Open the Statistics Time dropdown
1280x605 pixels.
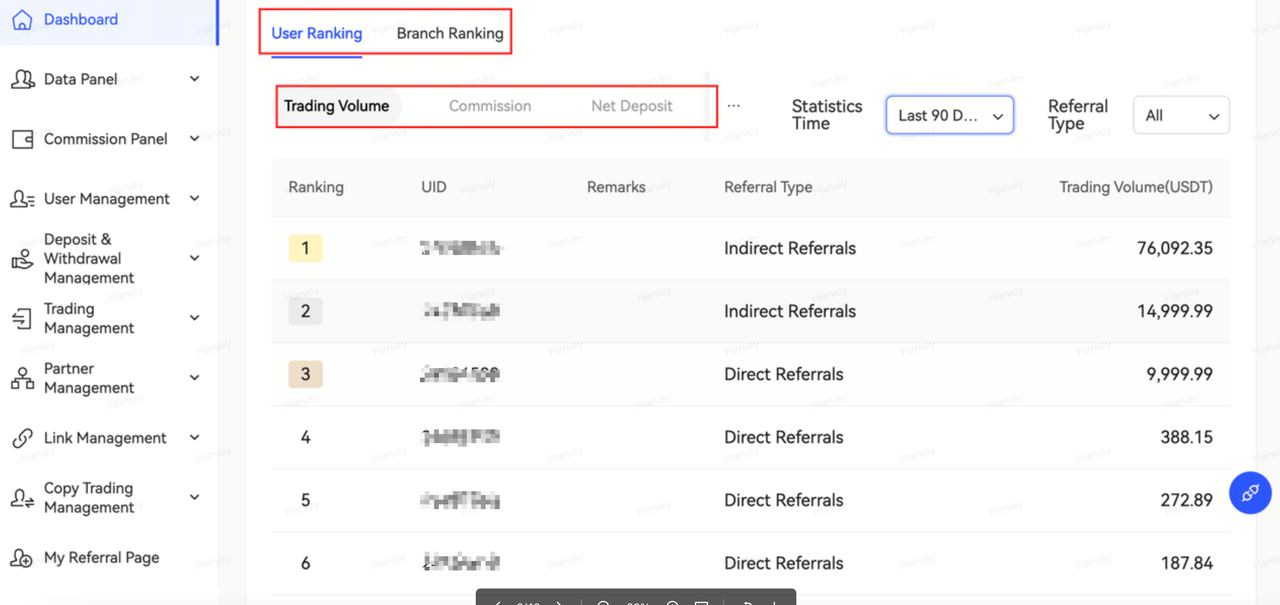coord(949,115)
